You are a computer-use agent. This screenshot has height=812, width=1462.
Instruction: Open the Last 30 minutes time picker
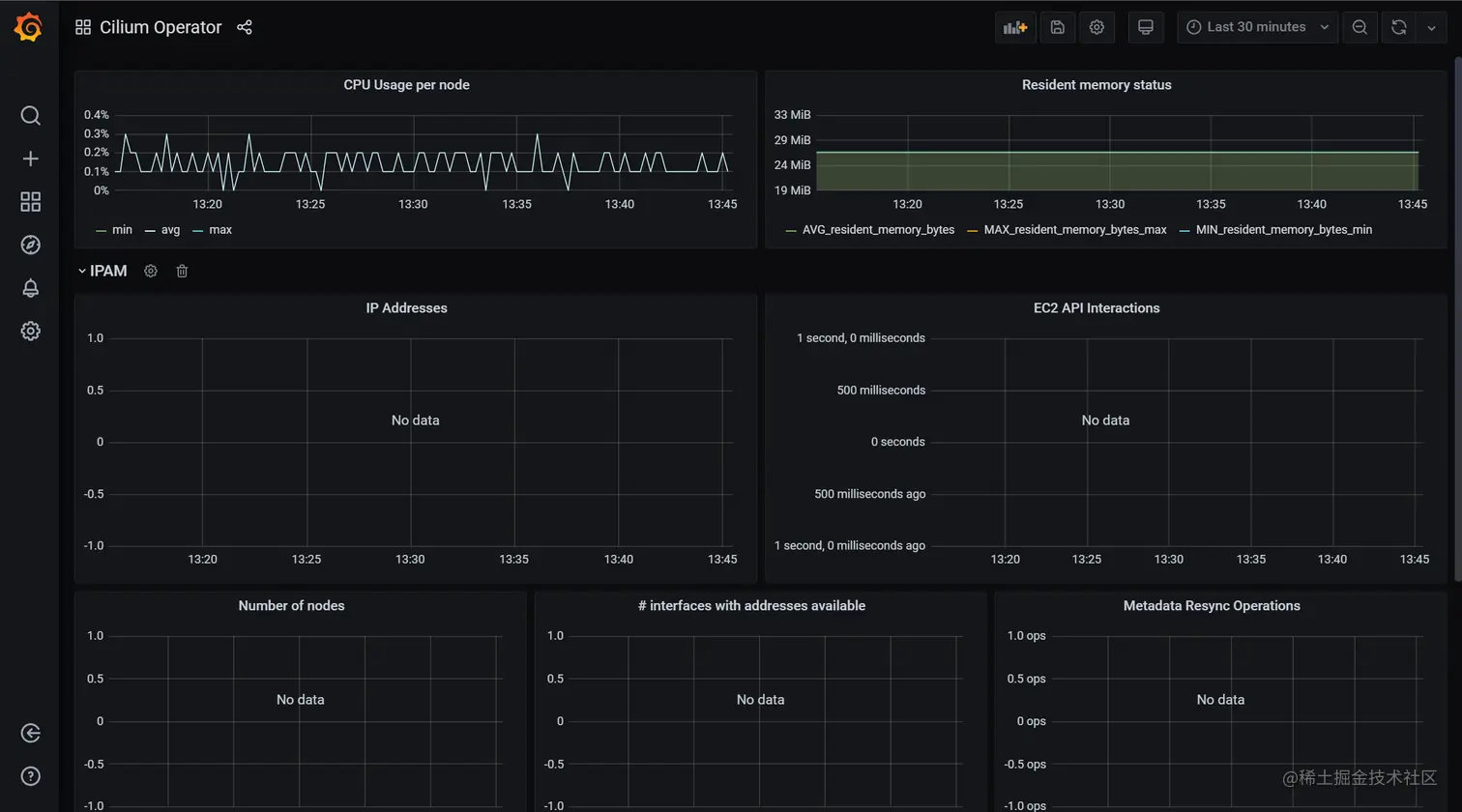[1257, 27]
